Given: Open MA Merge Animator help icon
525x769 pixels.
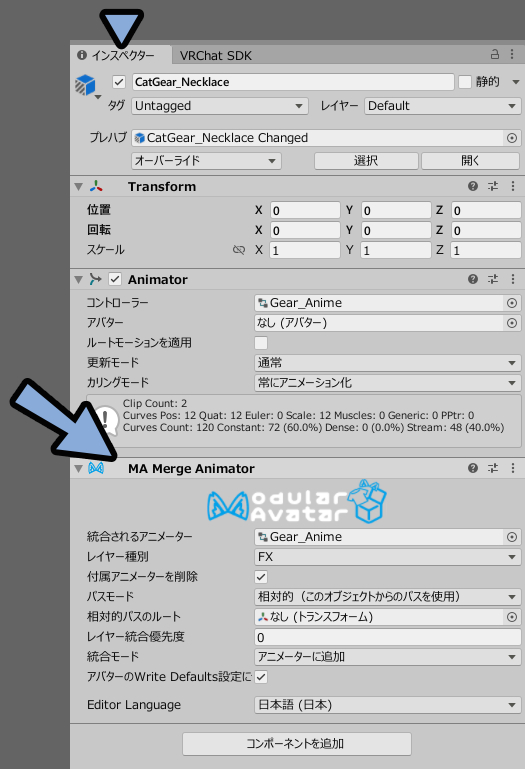Looking at the screenshot, I should pos(472,468).
